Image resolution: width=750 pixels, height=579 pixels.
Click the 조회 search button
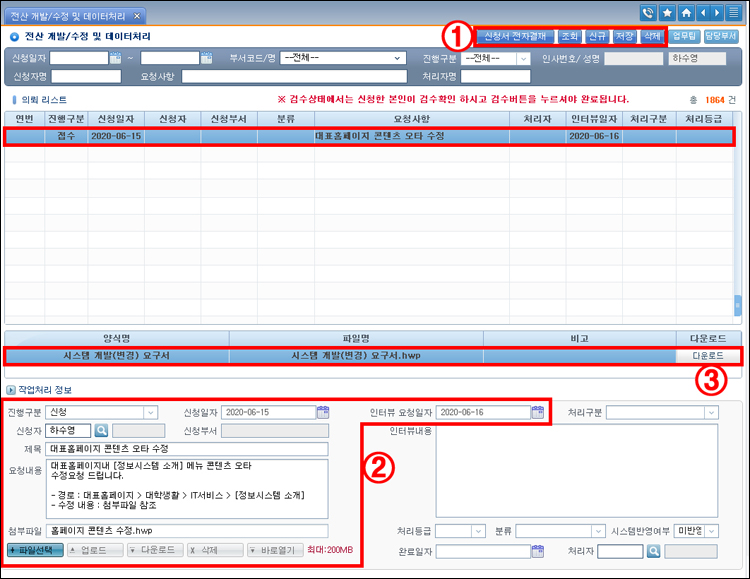point(569,36)
